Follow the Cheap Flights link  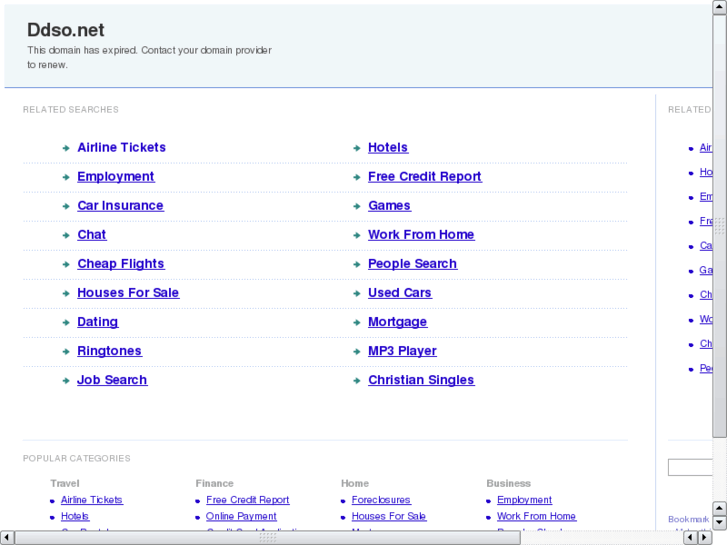pyautogui.click(x=121, y=263)
